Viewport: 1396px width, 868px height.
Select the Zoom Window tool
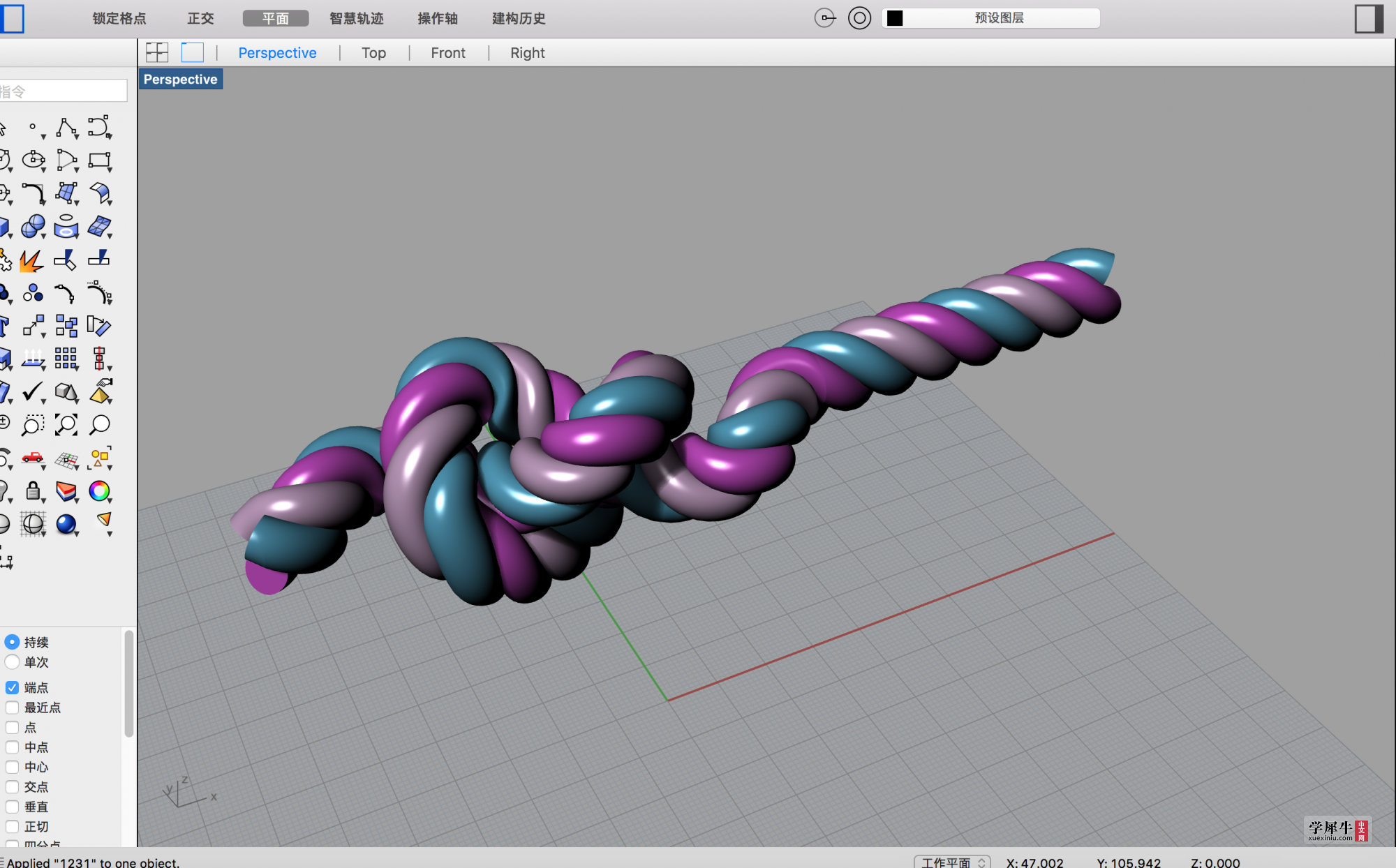[33, 424]
